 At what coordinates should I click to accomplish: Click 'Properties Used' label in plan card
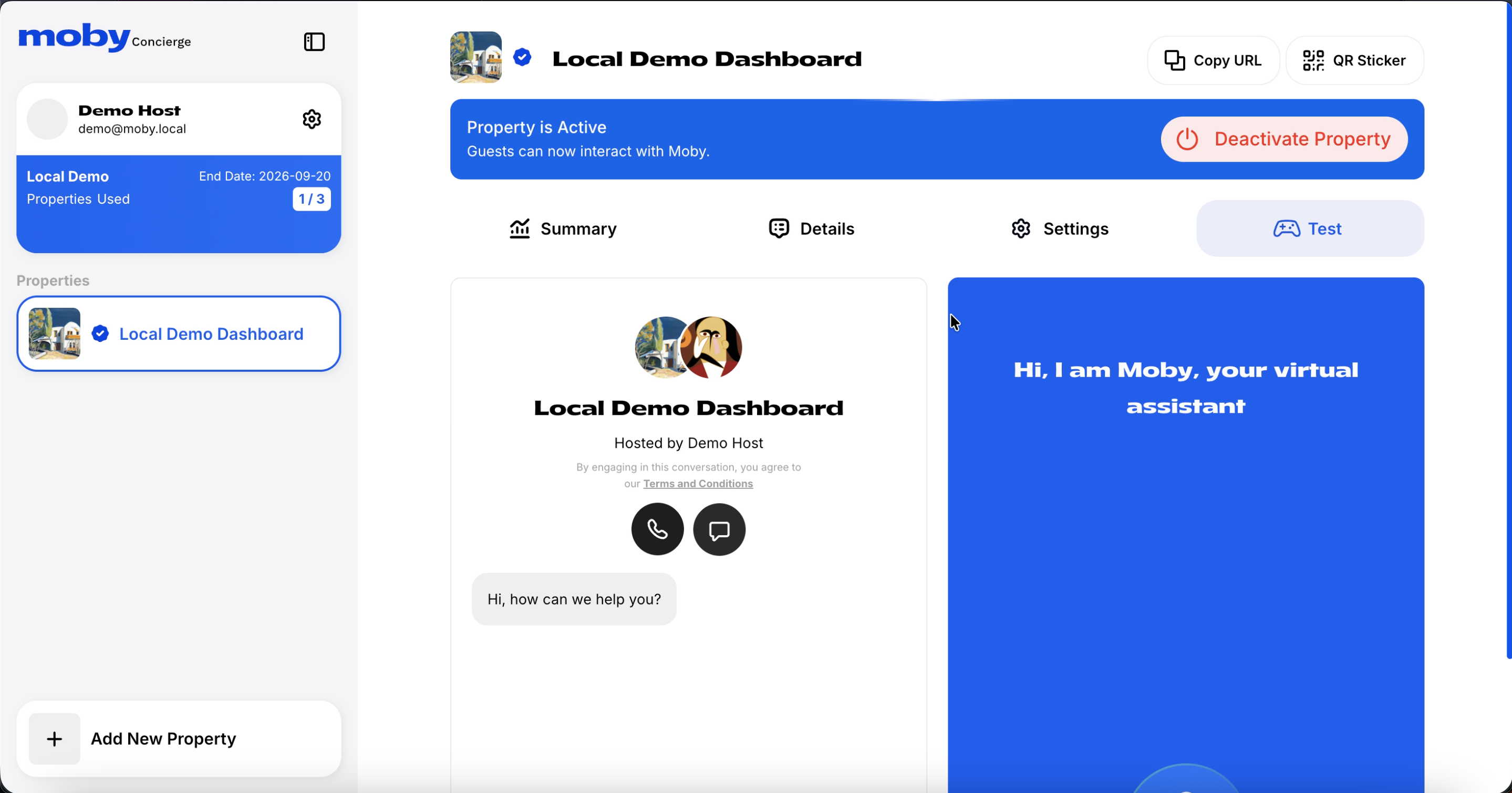(x=78, y=199)
